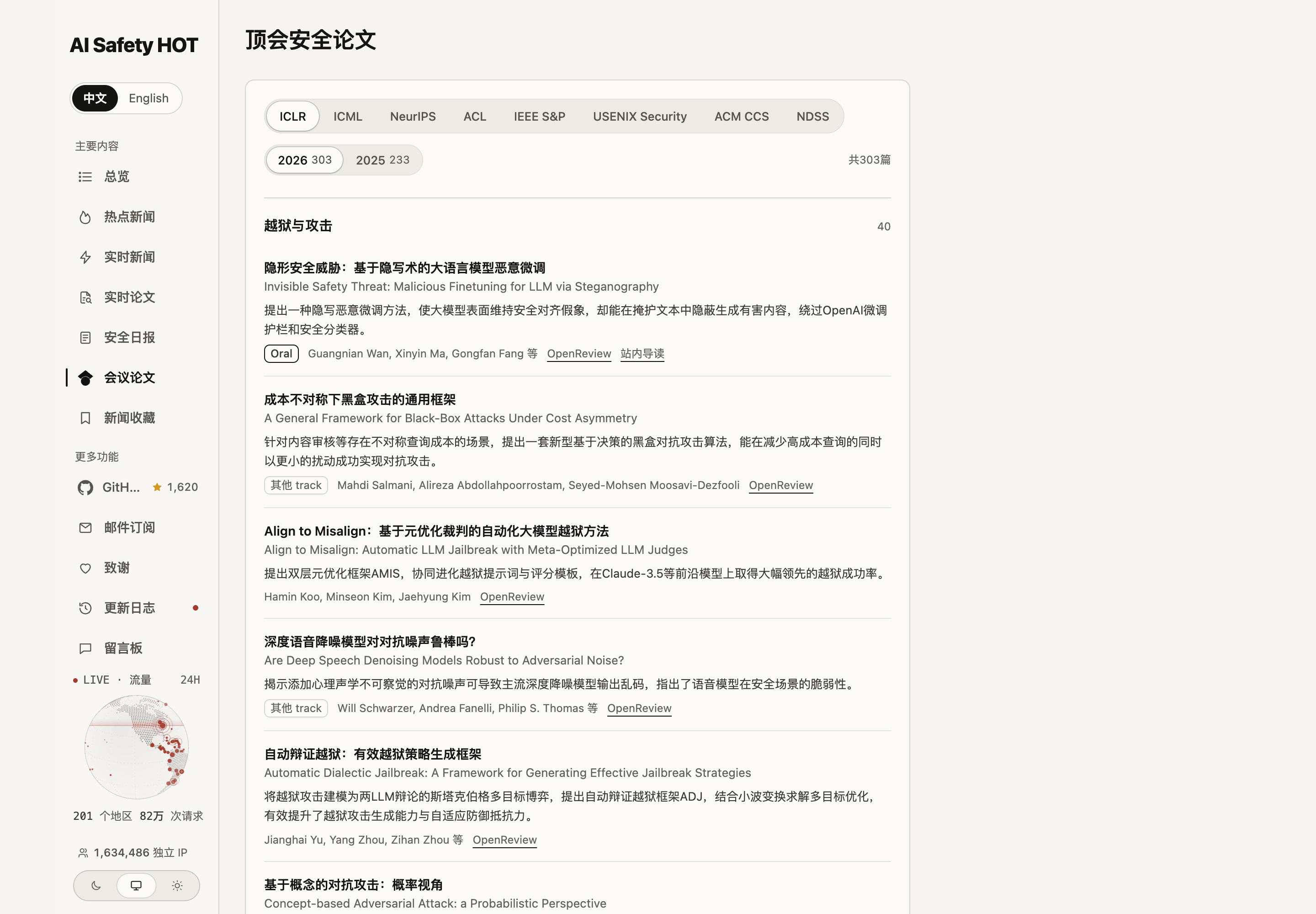This screenshot has height=914, width=1316.
Task: Click the envelope icon for 邮件订阅
Action: (85, 528)
